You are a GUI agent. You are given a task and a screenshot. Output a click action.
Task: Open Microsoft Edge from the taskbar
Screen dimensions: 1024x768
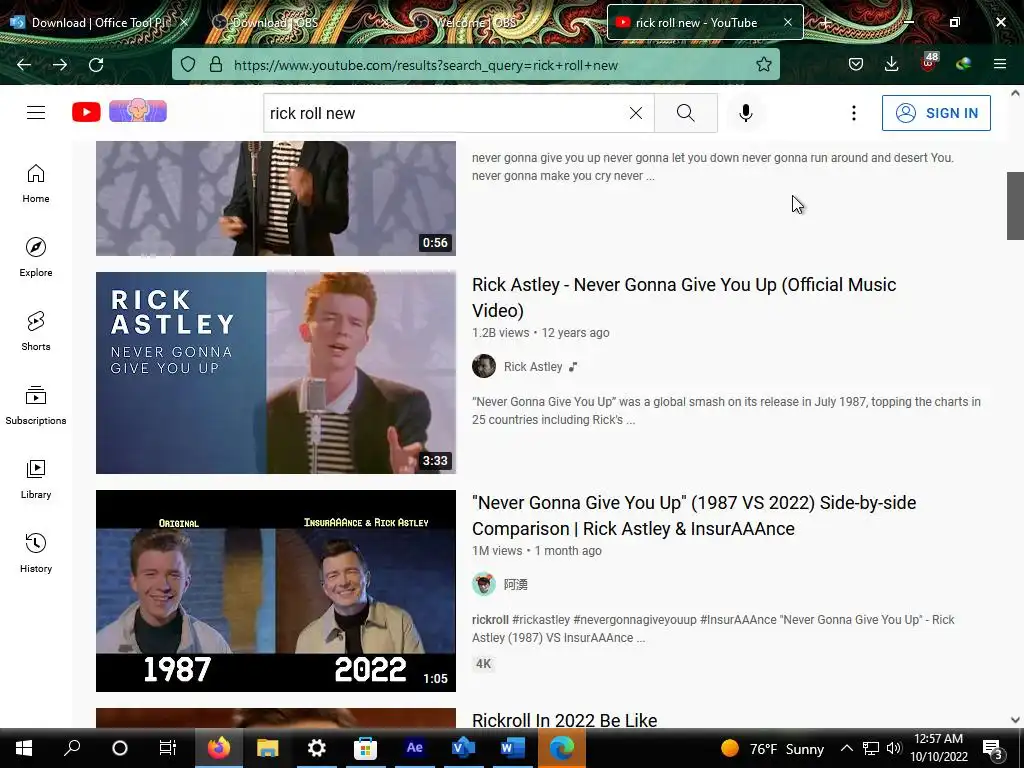click(562, 748)
